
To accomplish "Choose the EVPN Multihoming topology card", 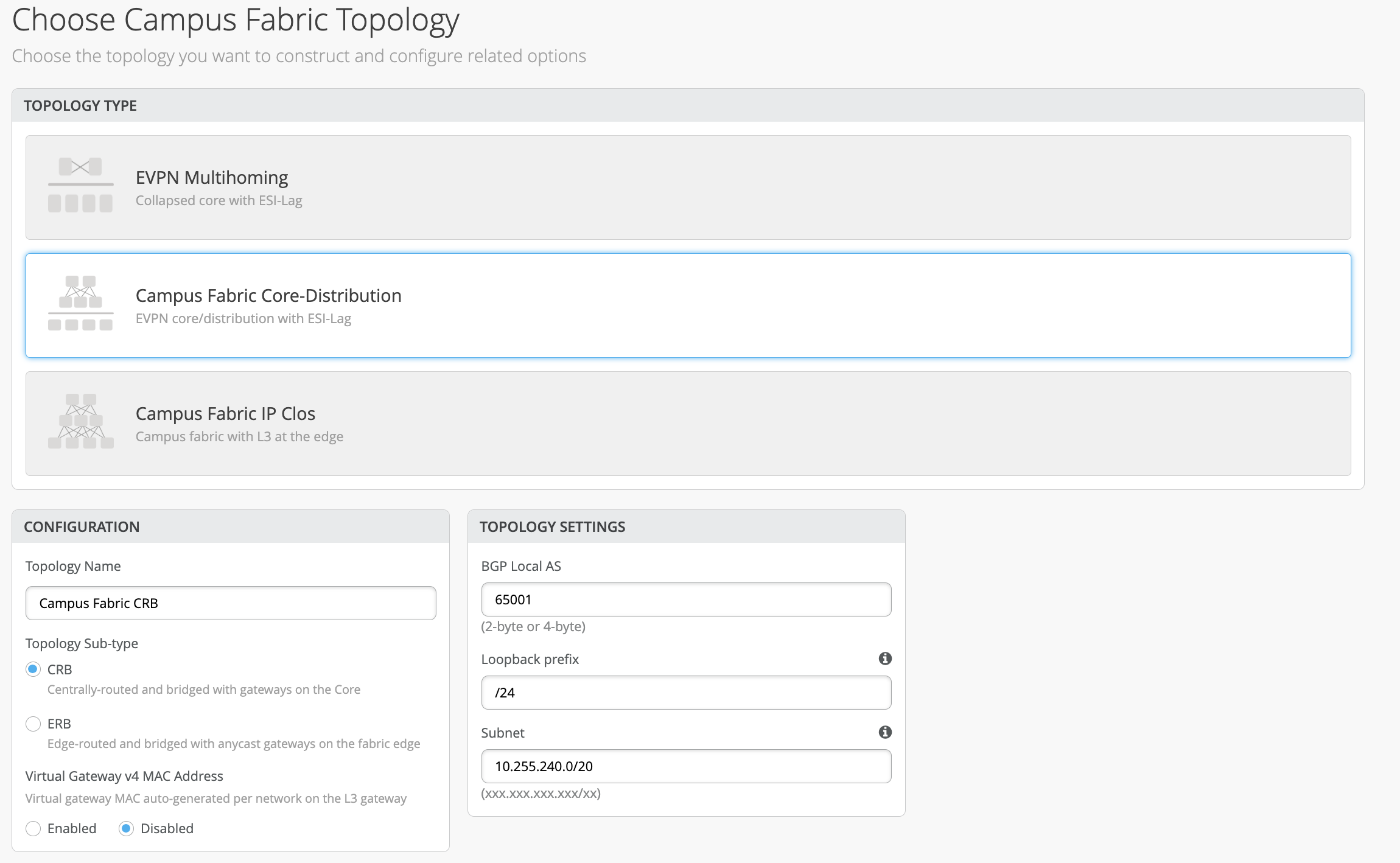I will [x=688, y=187].
